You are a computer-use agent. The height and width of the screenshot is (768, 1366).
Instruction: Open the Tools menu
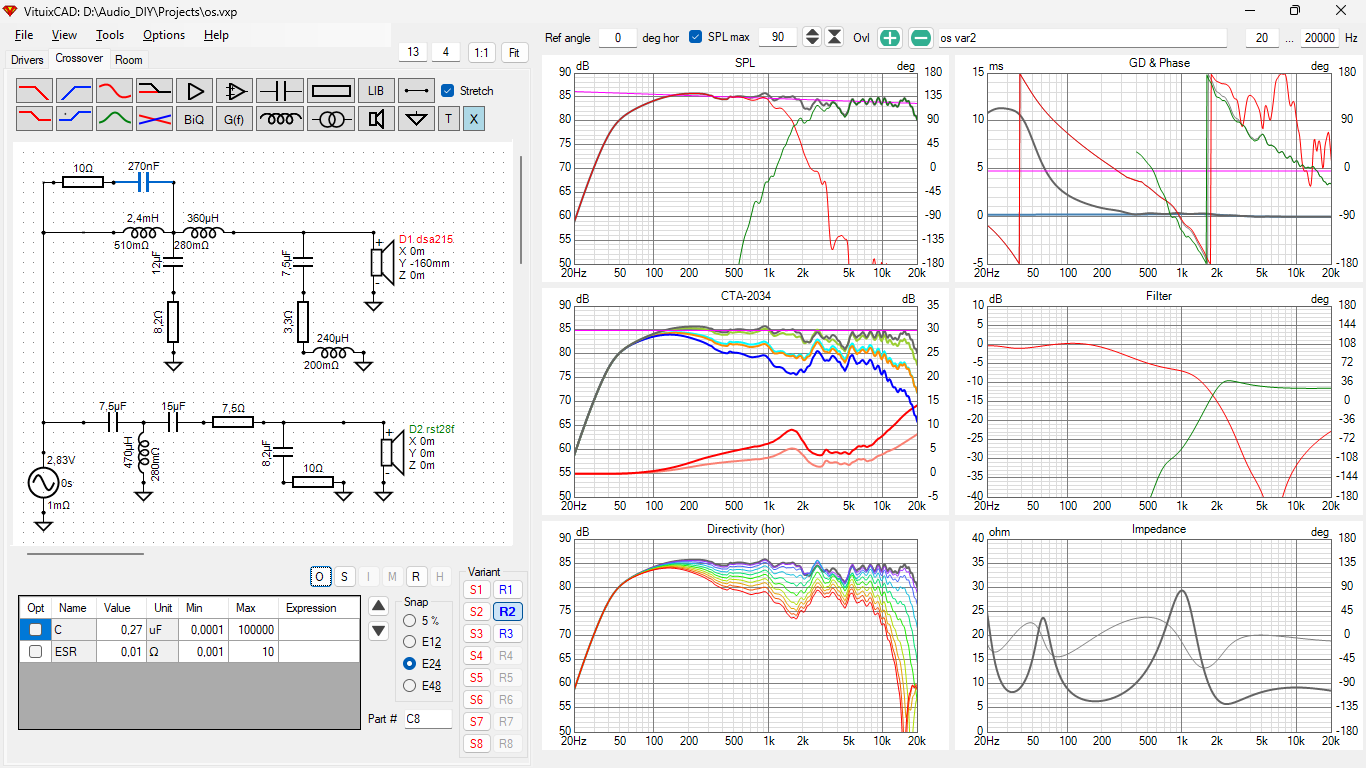pos(110,35)
